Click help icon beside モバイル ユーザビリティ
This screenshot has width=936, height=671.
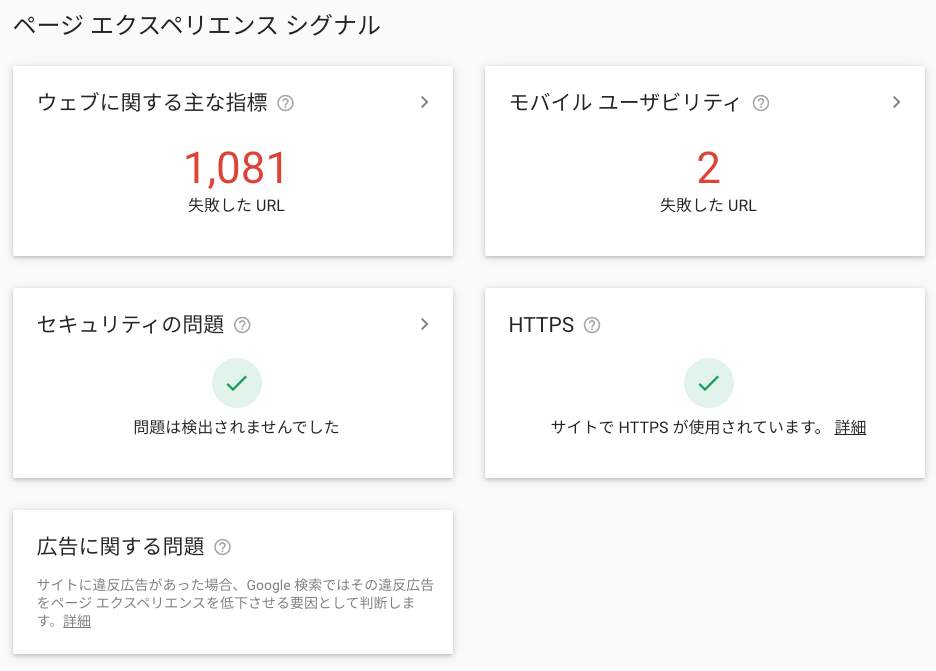coord(760,103)
